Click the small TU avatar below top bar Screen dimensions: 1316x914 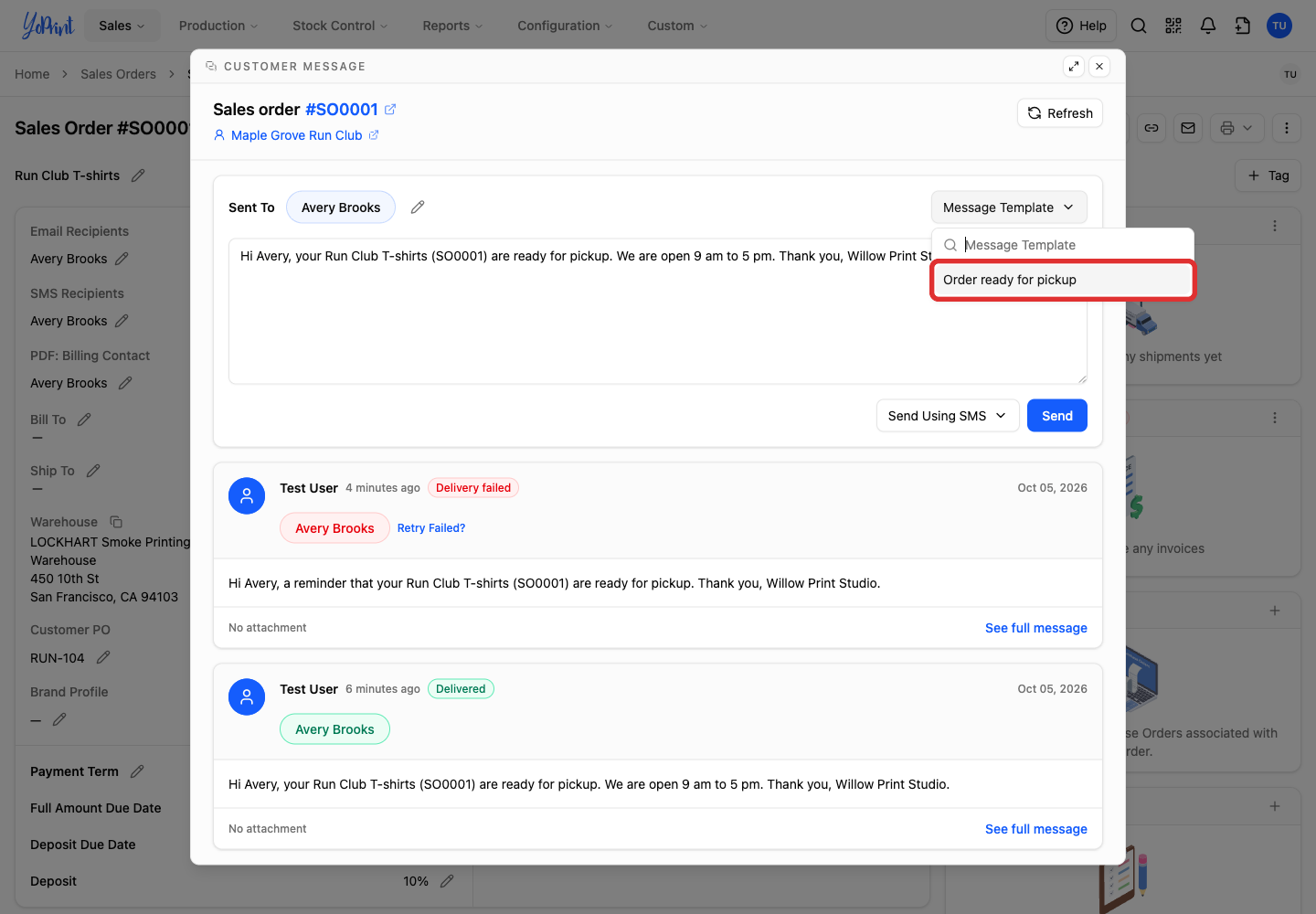(x=1290, y=74)
